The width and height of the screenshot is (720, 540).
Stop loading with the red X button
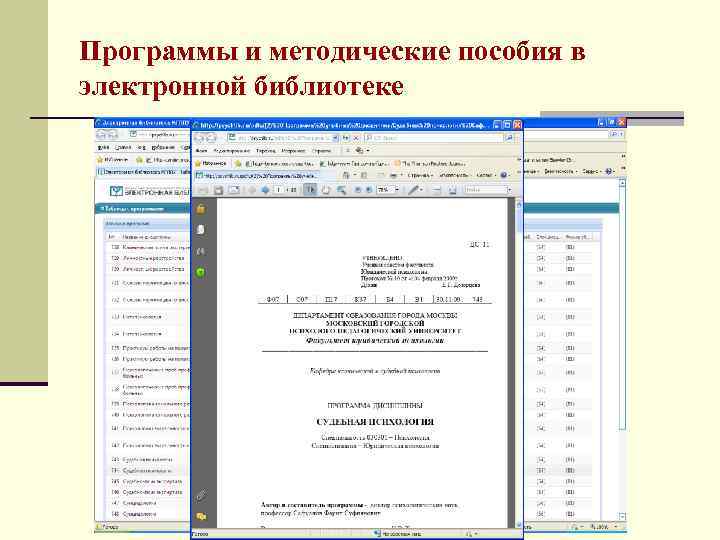(x=356, y=138)
